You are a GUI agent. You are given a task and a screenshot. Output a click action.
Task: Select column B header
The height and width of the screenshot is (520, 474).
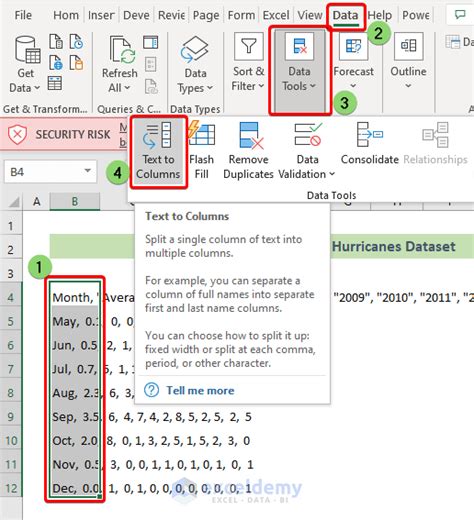coord(75,201)
